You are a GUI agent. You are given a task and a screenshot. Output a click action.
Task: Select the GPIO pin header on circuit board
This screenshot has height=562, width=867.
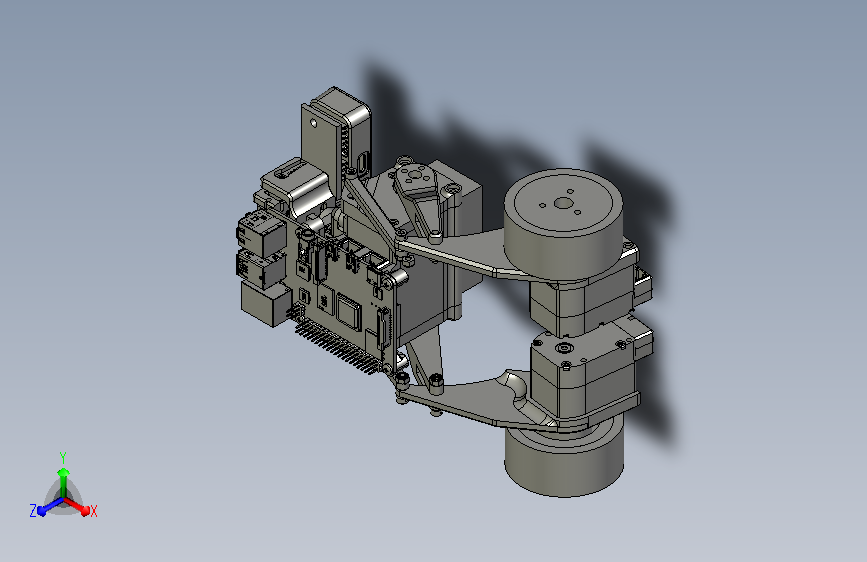(x=337, y=346)
